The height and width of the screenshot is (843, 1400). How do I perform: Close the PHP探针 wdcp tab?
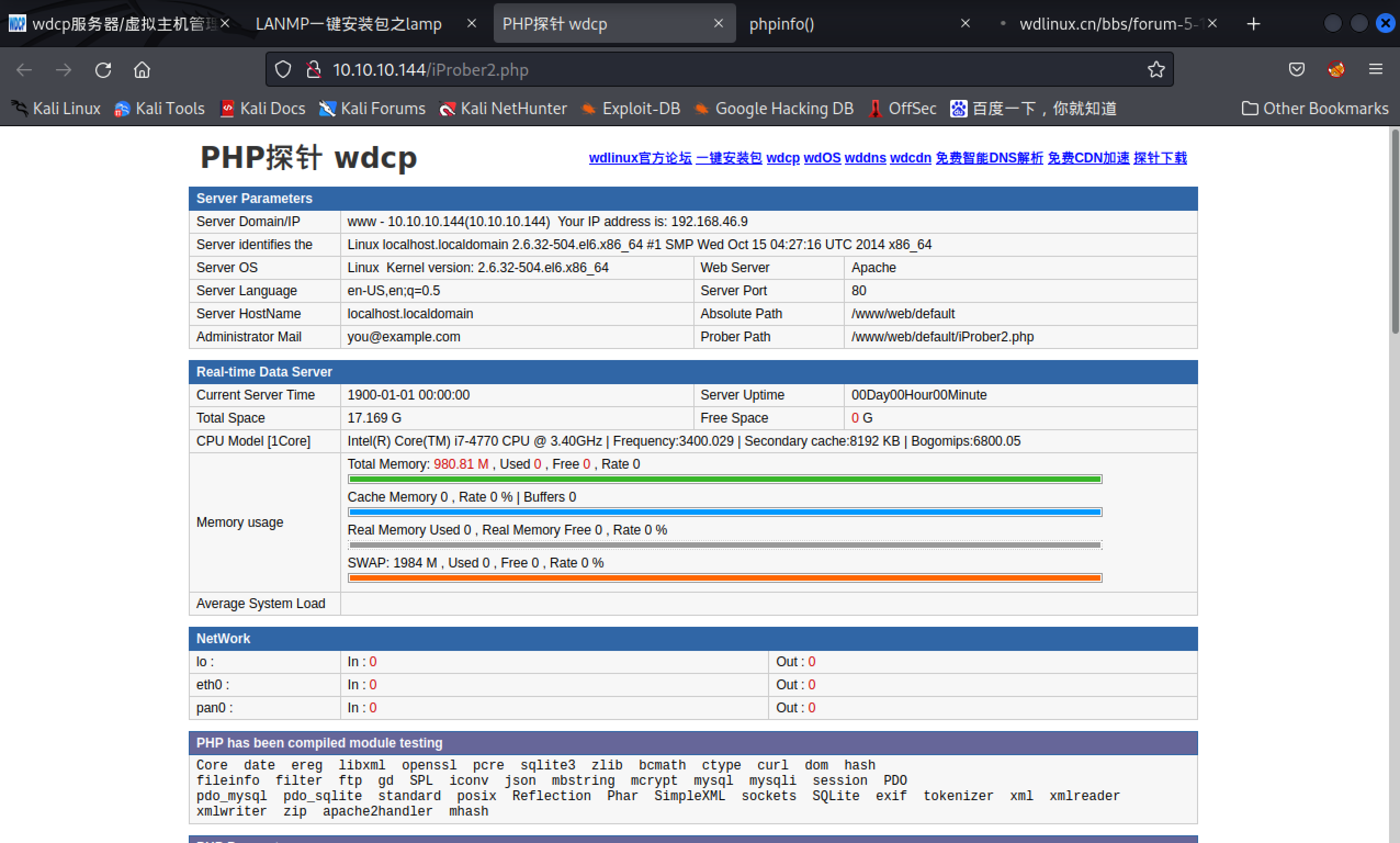point(718,23)
